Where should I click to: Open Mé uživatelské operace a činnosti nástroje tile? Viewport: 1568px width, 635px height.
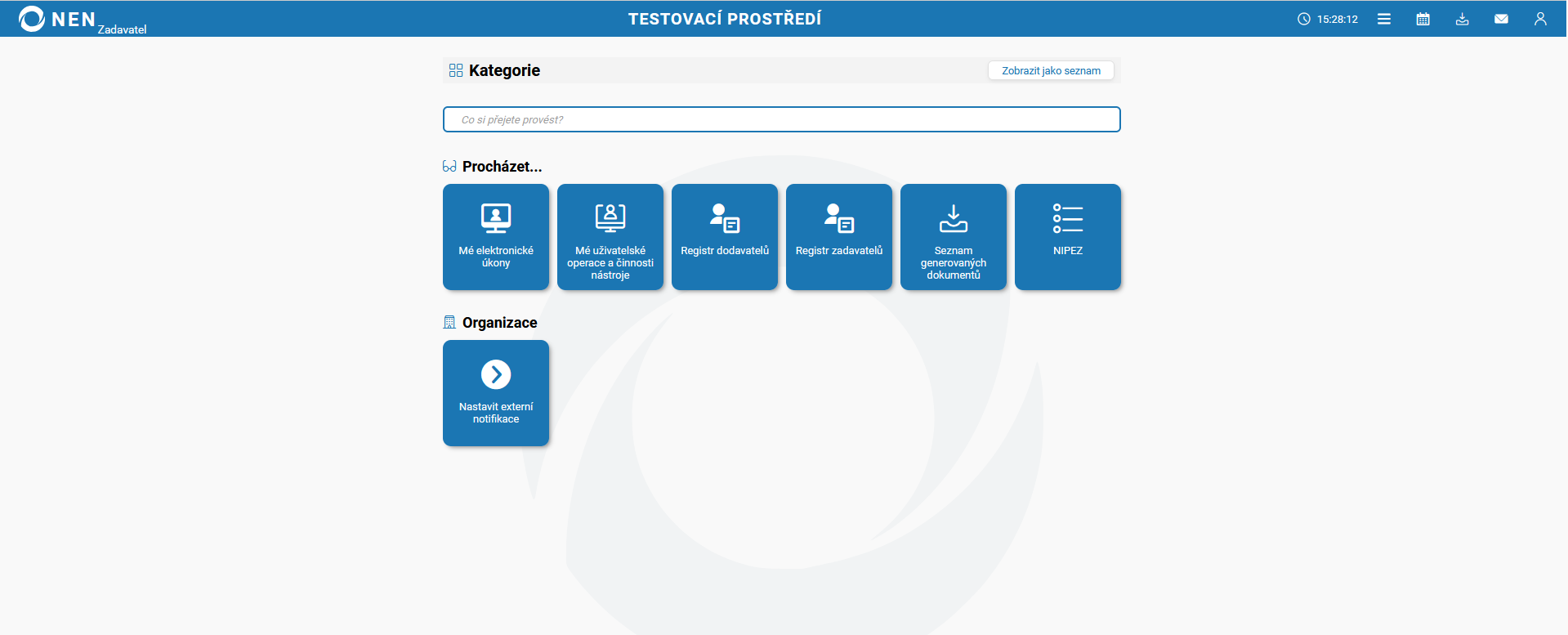[x=610, y=237]
